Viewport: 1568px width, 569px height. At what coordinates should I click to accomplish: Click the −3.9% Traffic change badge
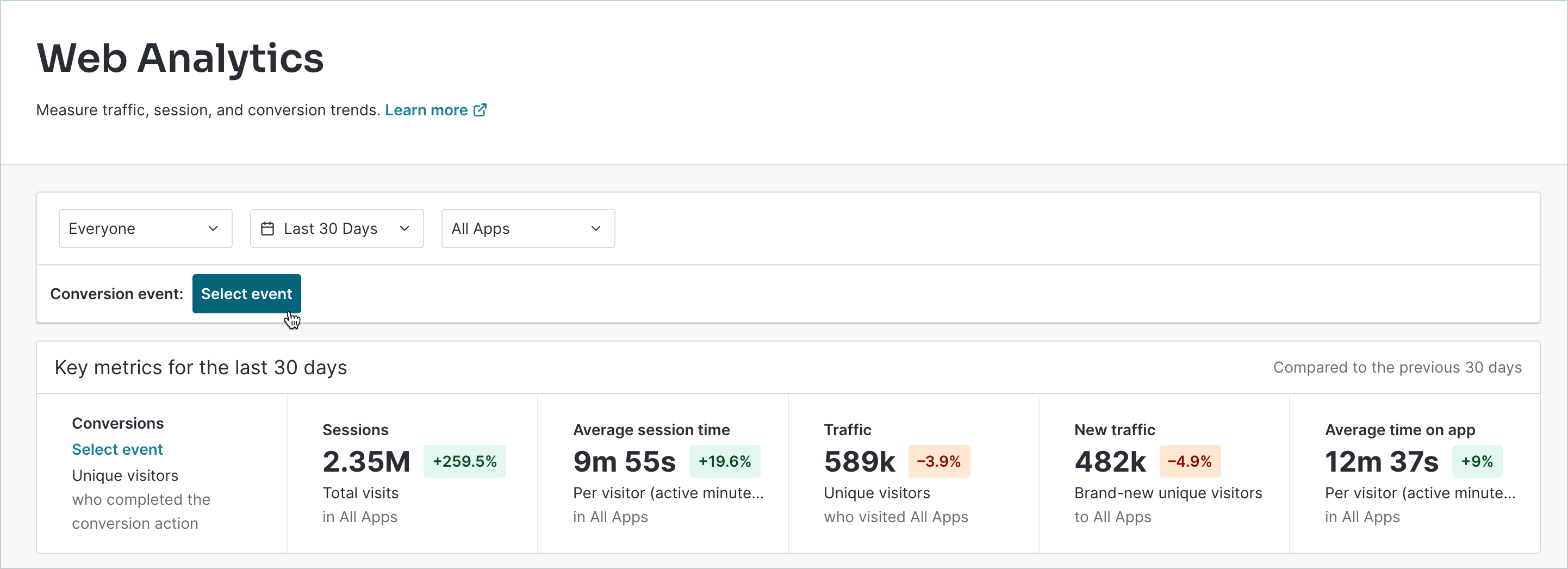(x=938, y=461)
